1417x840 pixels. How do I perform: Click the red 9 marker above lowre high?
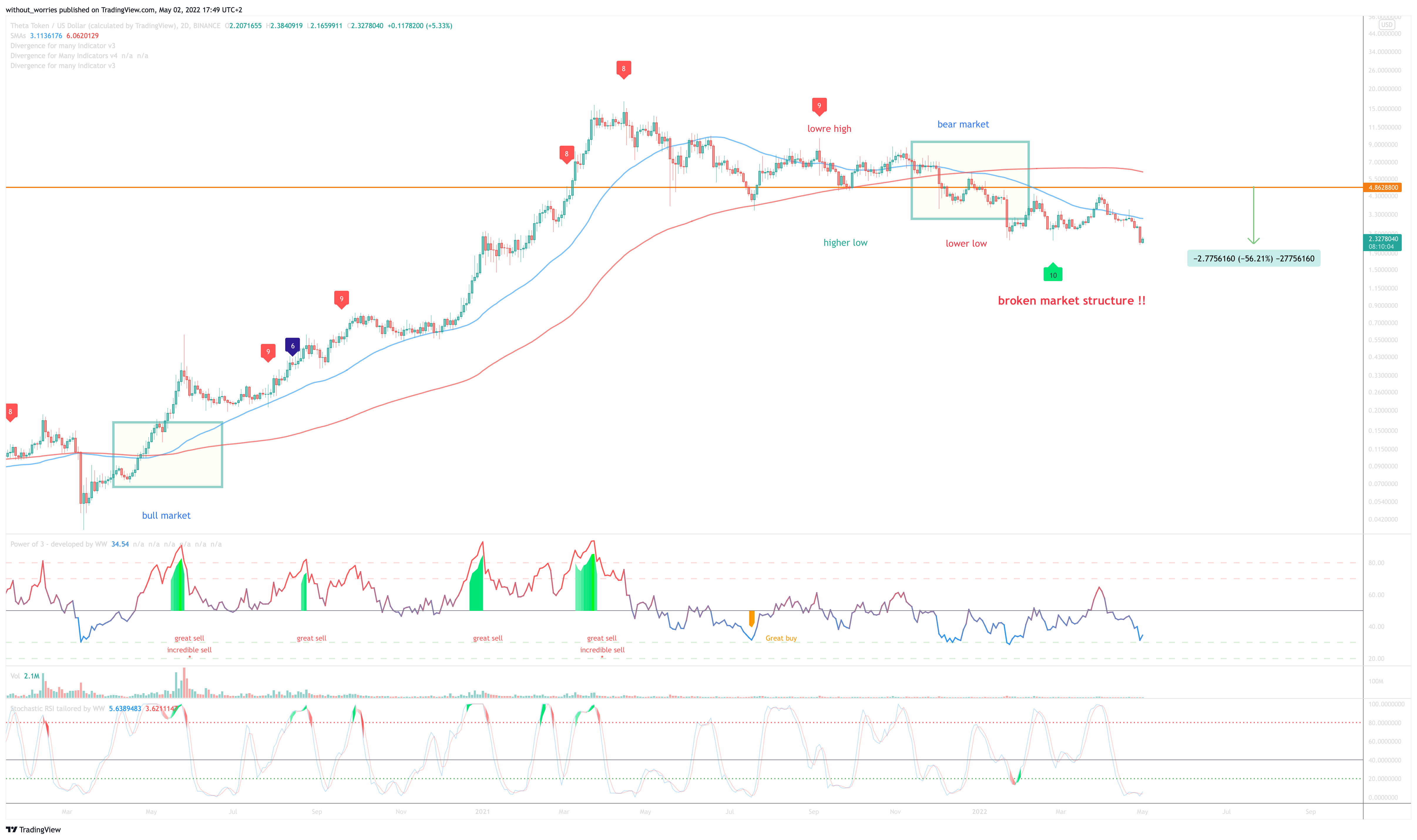[819, 106]
